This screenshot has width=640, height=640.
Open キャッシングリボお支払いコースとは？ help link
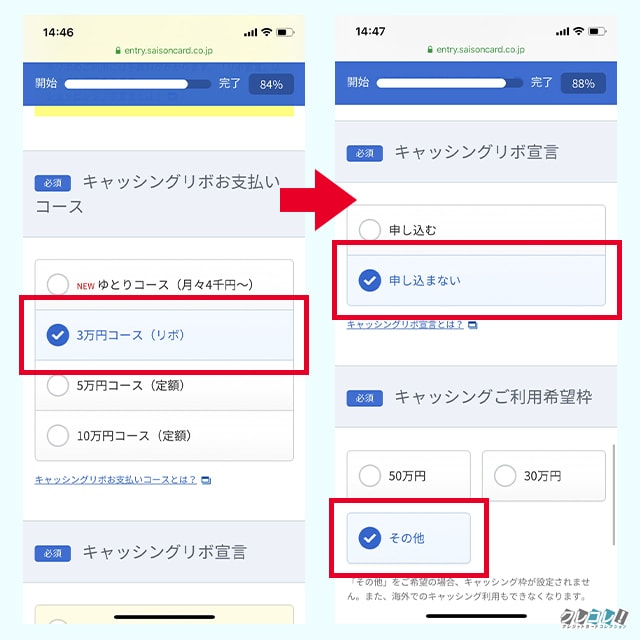[116, 480]
